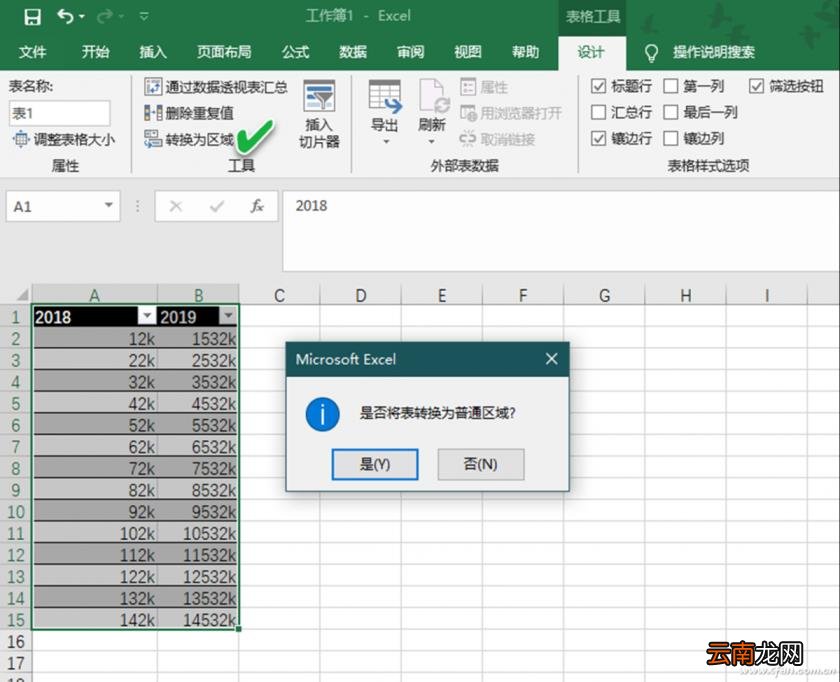
Task: Open the undo history dropdown arrow
Action: click(82, 17)
